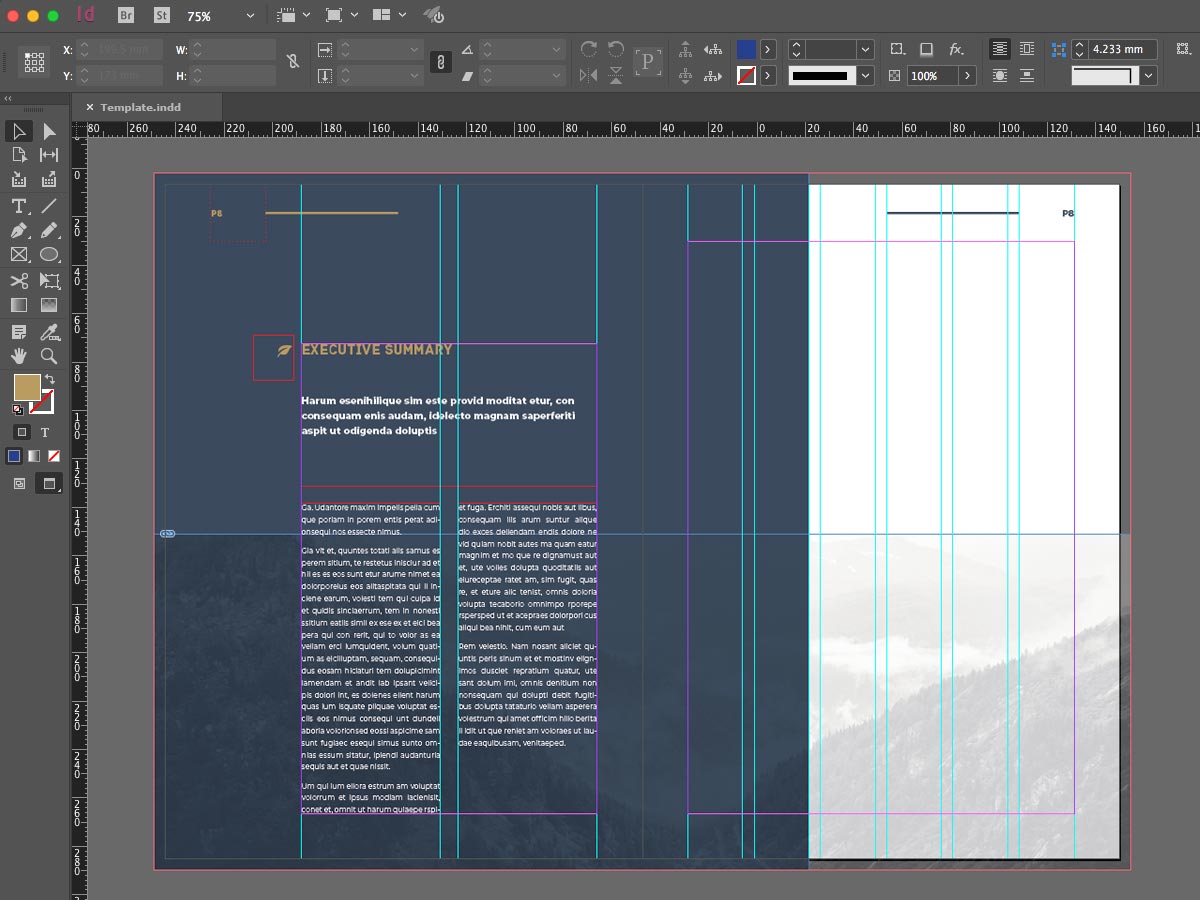Set formatting affects text
Image resolution: width=1200 pixels, height=900 pixels.
click(45, 432)
